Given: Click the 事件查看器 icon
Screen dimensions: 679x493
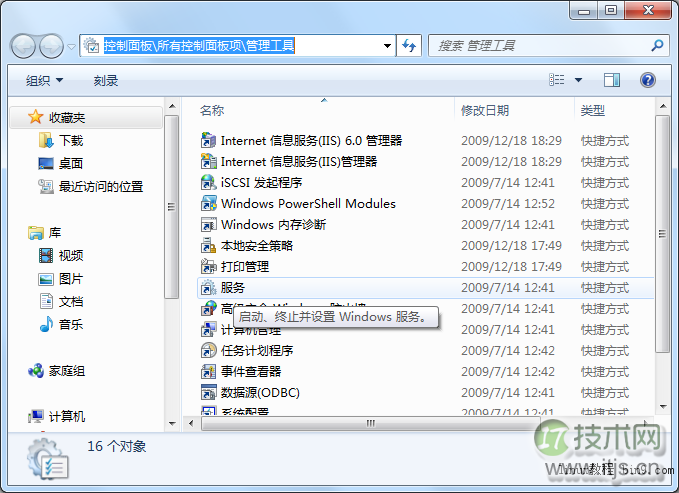Looking at the screenshot, I should coord(208,371).
